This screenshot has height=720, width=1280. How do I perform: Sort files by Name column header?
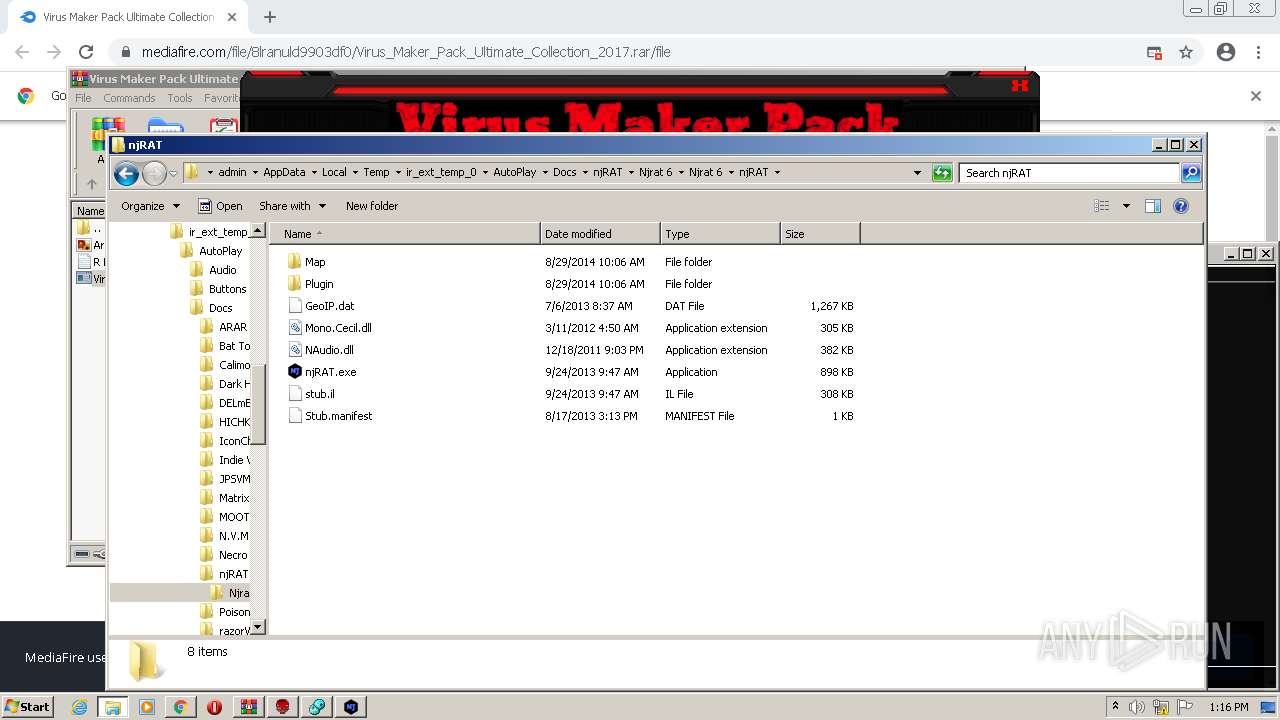pos(404,234)
